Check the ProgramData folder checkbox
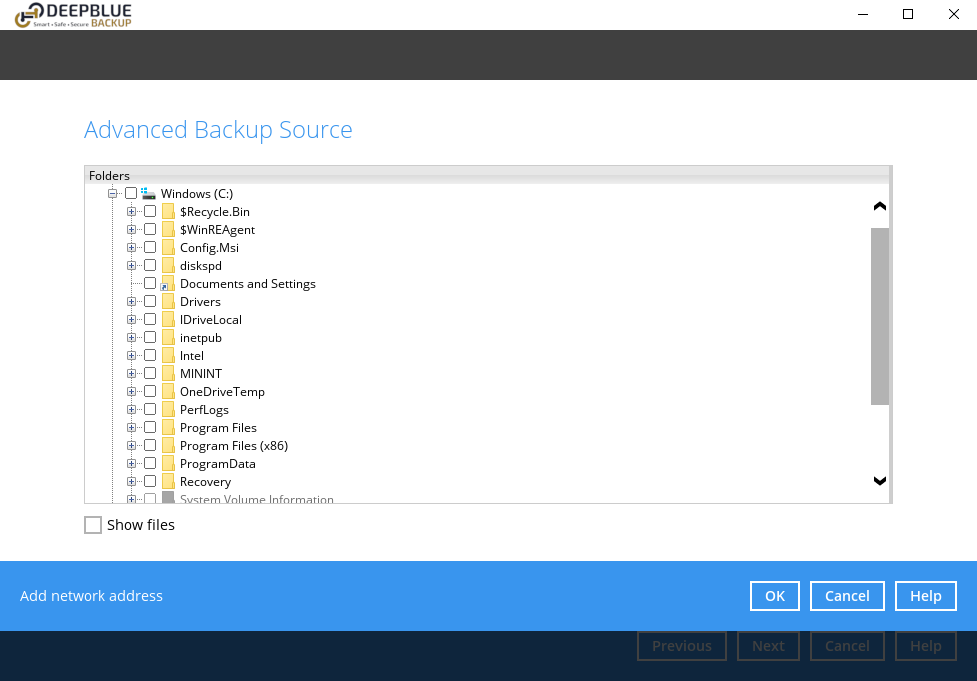This screenshot has width=977, height=681. click(x=150, y=464)
